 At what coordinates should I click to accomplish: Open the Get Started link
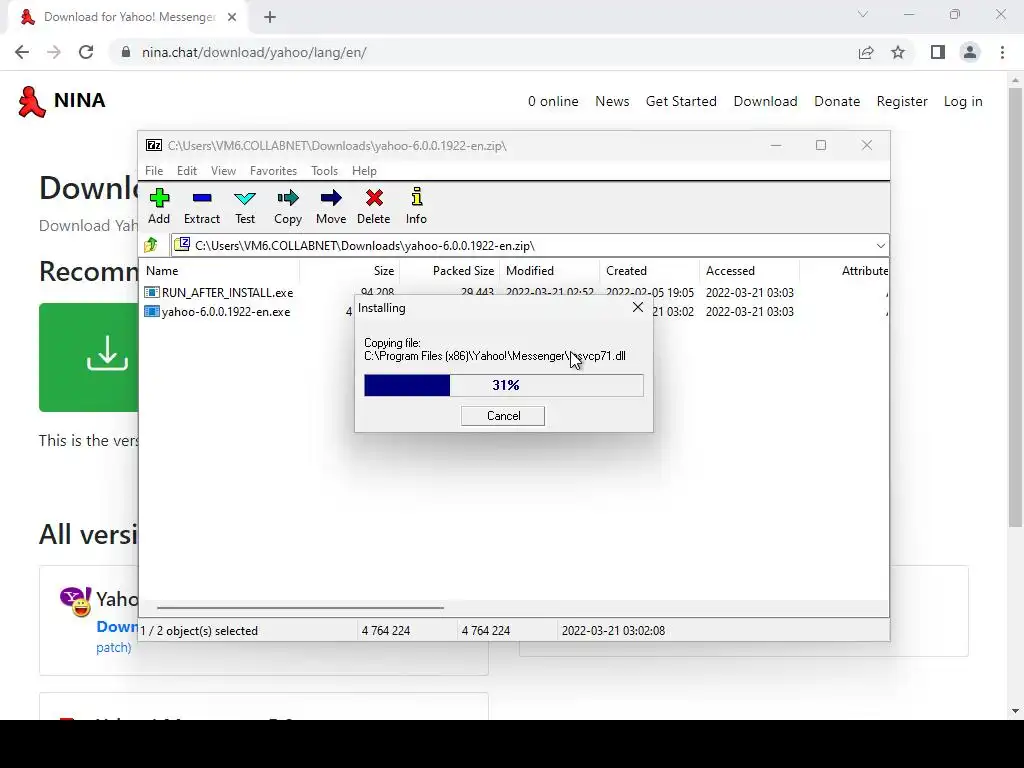coord(681,101)
